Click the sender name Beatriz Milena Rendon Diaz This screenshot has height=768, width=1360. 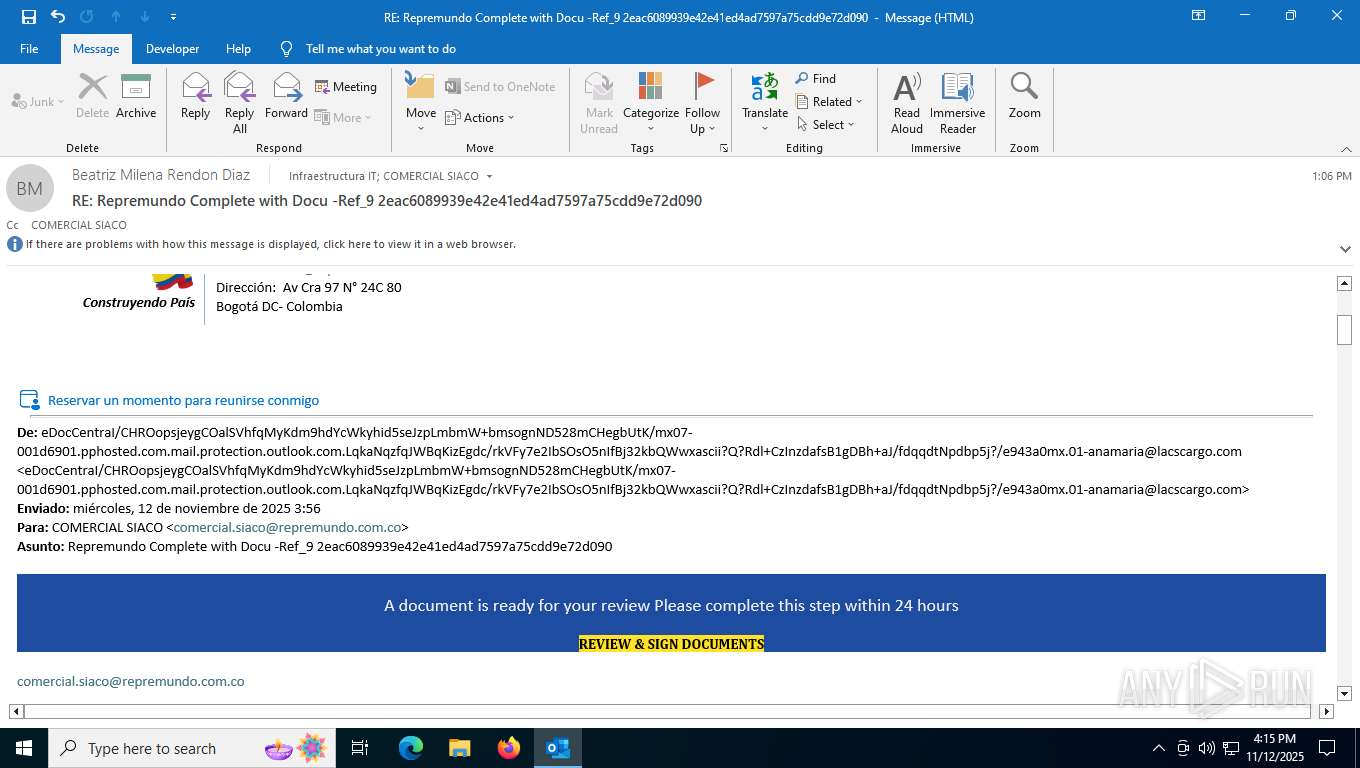point(161,175)
